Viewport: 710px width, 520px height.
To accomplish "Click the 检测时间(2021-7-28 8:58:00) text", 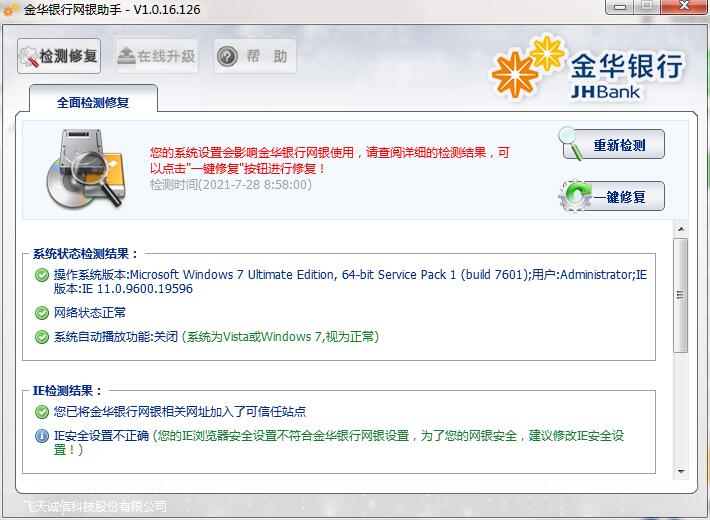I will pyautogui.click(x=231, y=185).
